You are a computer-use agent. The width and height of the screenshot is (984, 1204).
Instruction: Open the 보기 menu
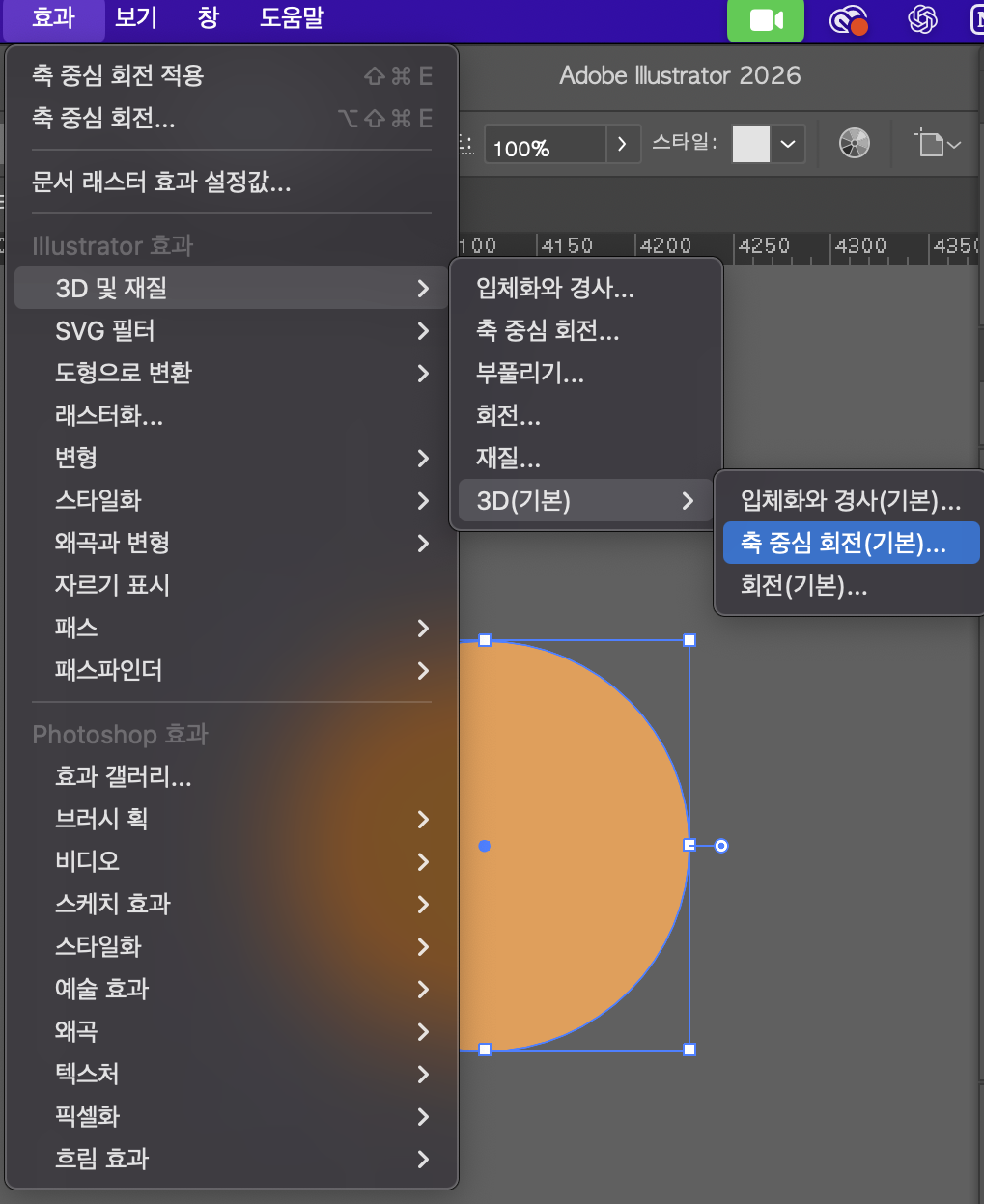click(x=136, y=18)
